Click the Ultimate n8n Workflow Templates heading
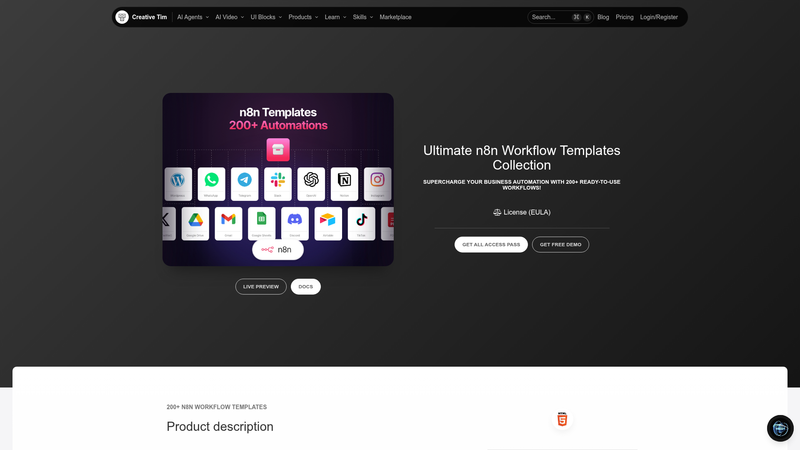Image resolution: width=800 pixels, height=450 pixels. pos(521,158)
